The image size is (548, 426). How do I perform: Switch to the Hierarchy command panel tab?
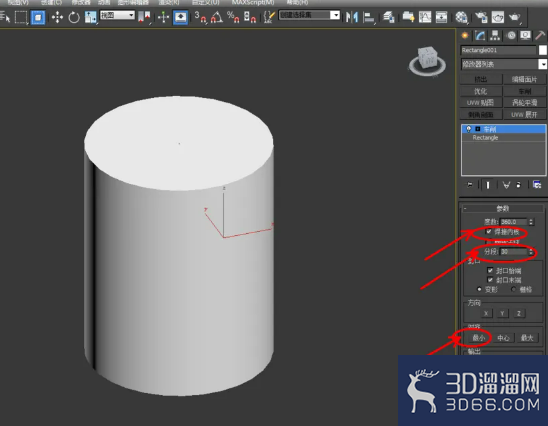(495, 35)
